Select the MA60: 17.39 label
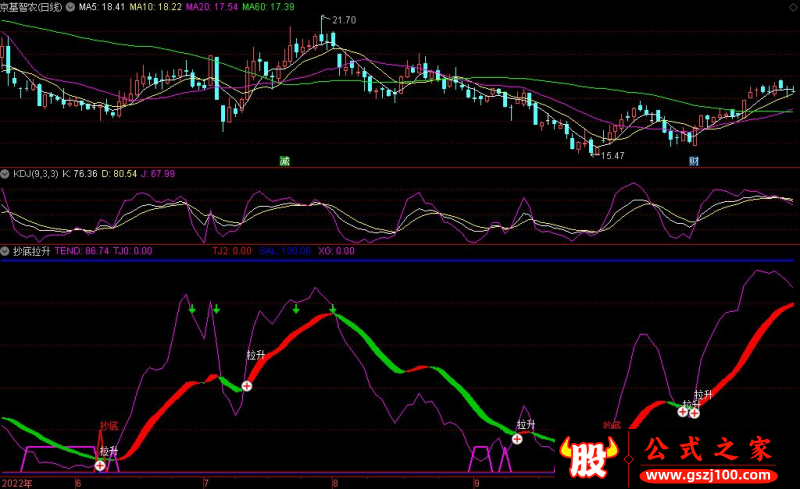This screenshot has width=800, height=489. tap(268, 7)
